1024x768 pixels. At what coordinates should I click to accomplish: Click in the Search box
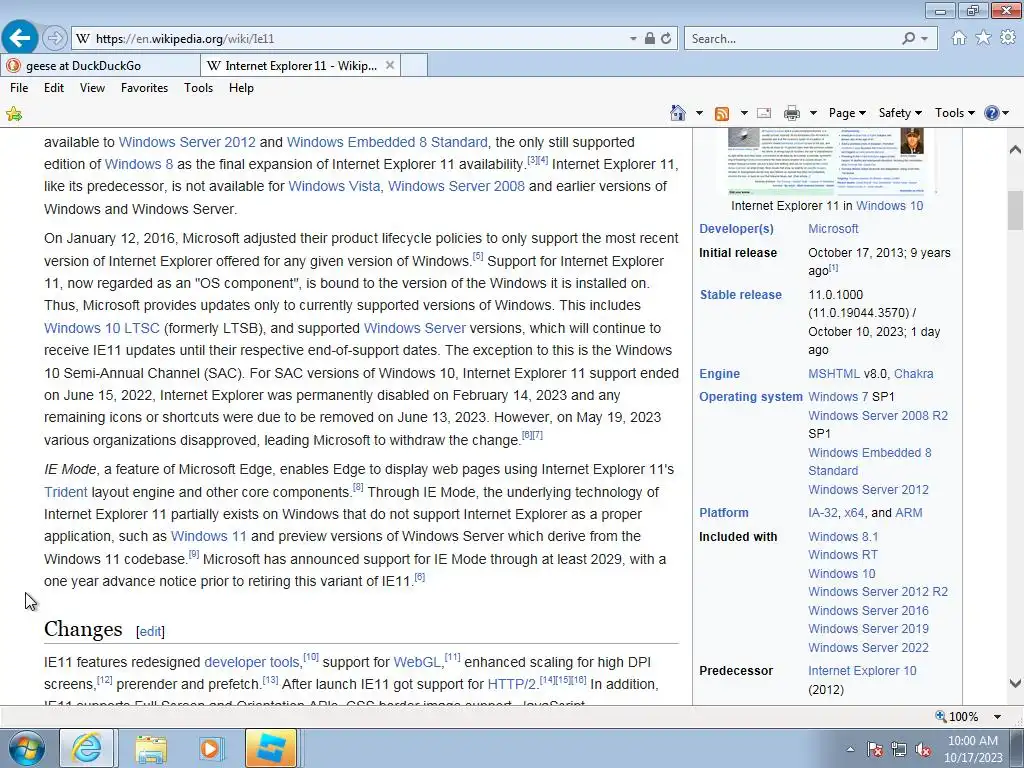[793, 39]
